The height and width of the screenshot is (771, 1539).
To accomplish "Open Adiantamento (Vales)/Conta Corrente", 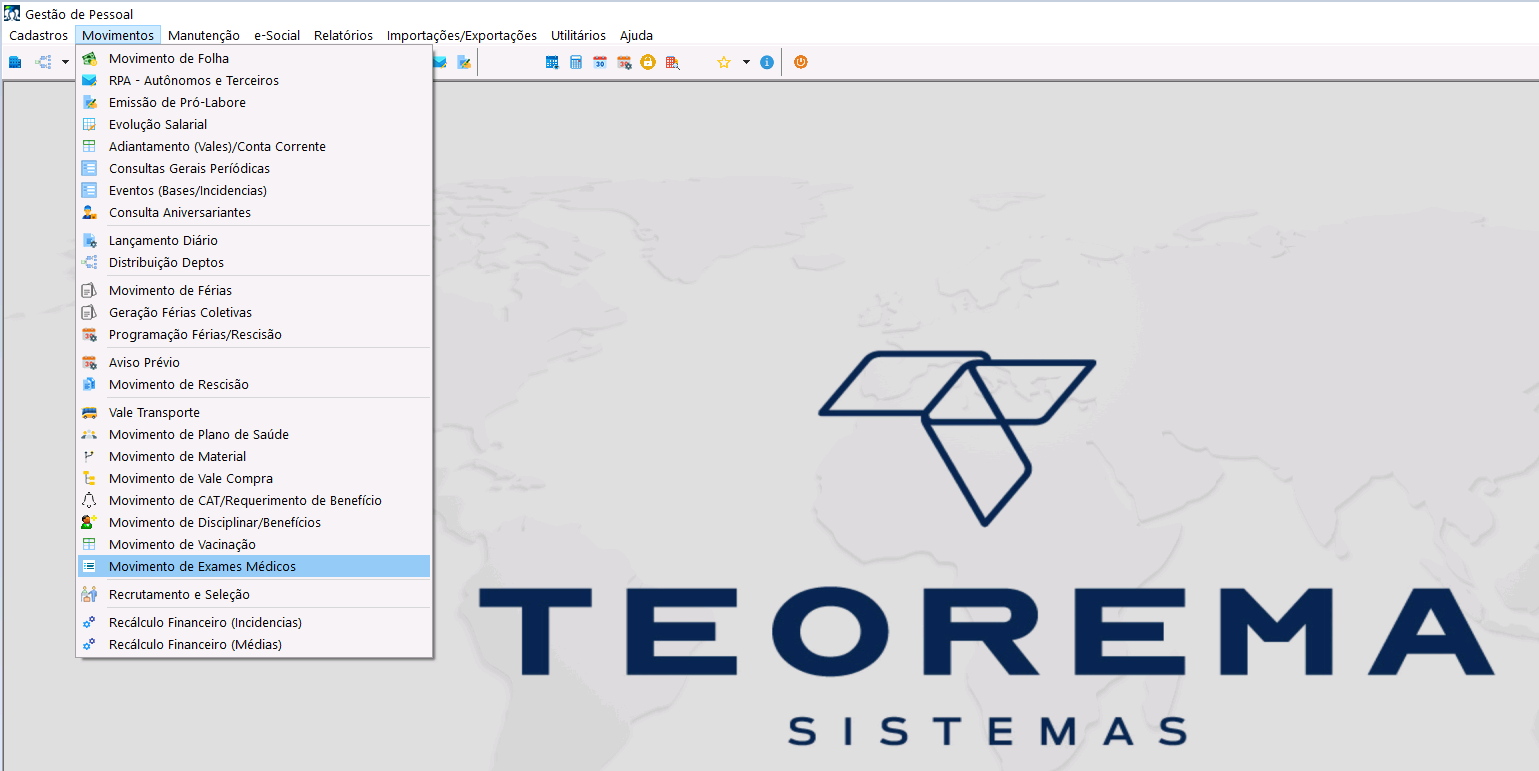I will (x=254, y=147).
